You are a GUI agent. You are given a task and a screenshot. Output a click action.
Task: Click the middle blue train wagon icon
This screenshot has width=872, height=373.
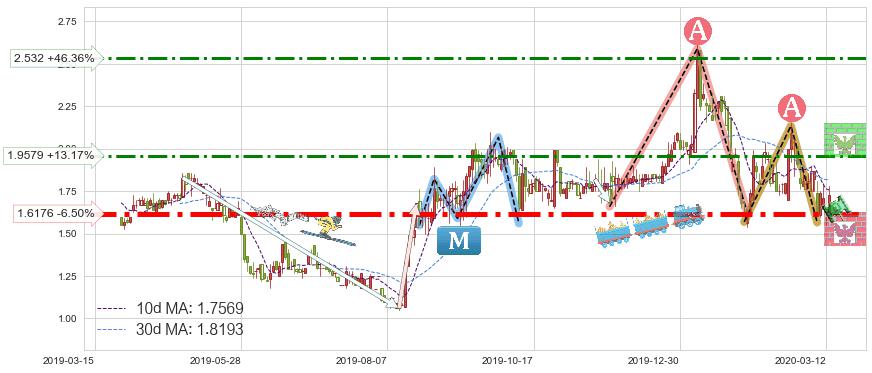pyautogui.click(x=651, y=225)
